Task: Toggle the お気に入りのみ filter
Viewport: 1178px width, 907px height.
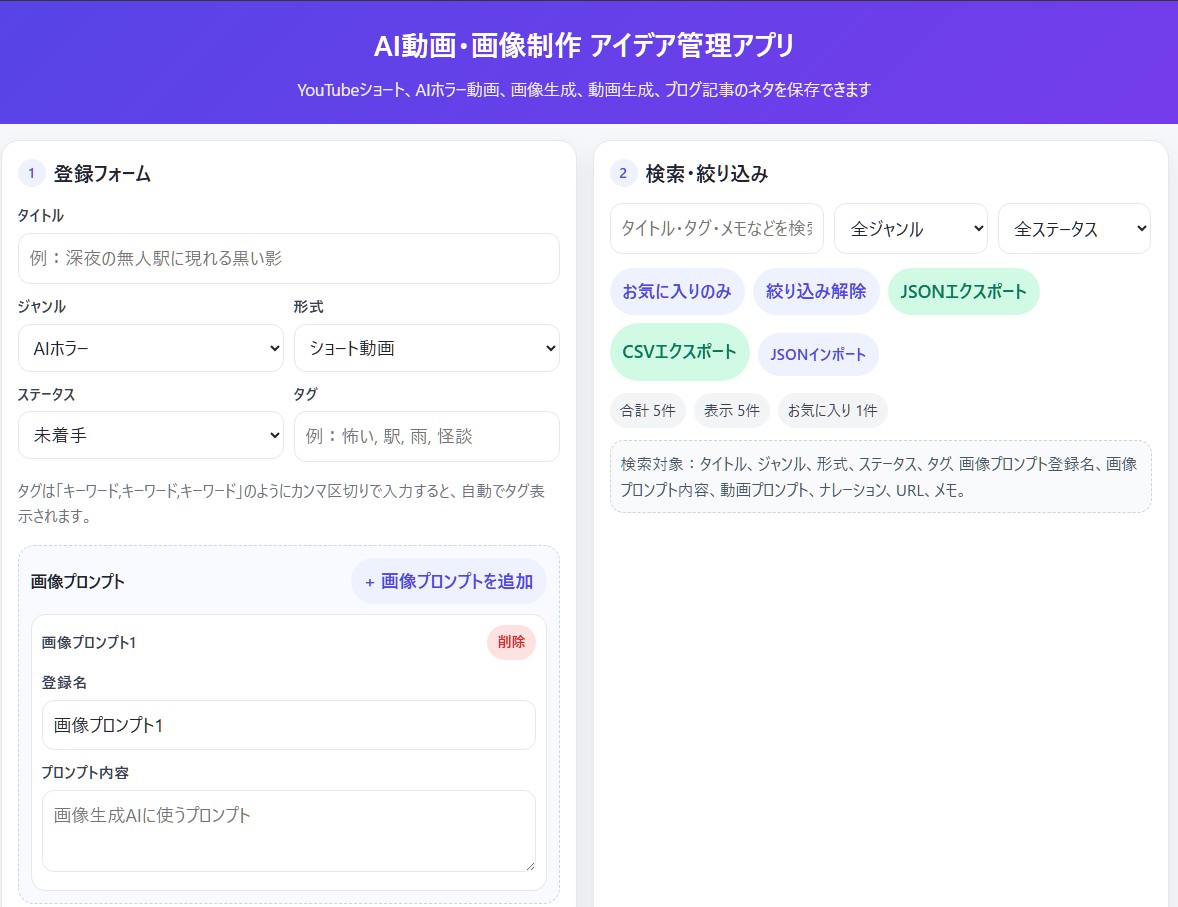Action: [677, 292]
